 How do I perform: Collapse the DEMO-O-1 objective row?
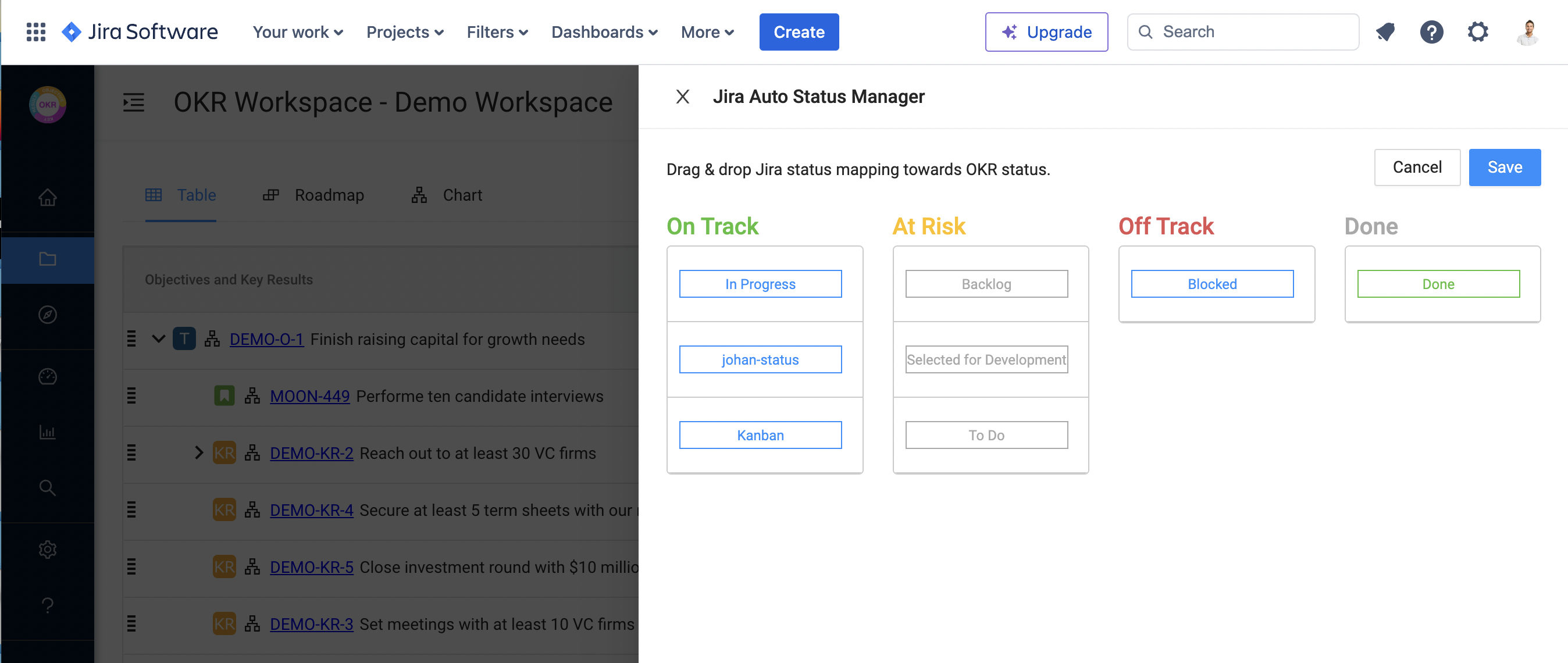pyautogui.click(x=158, y=338)
